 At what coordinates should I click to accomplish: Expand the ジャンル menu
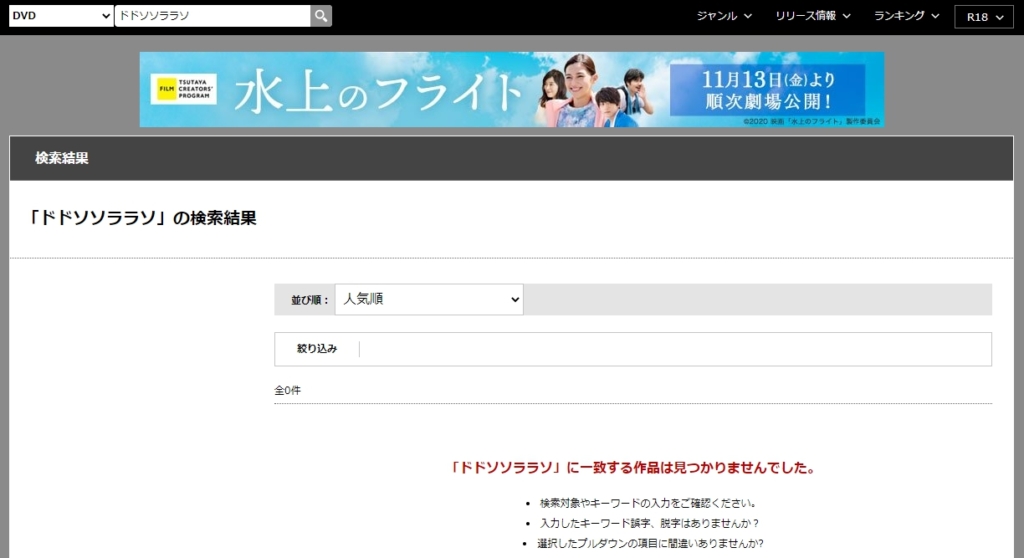(724, 16)
